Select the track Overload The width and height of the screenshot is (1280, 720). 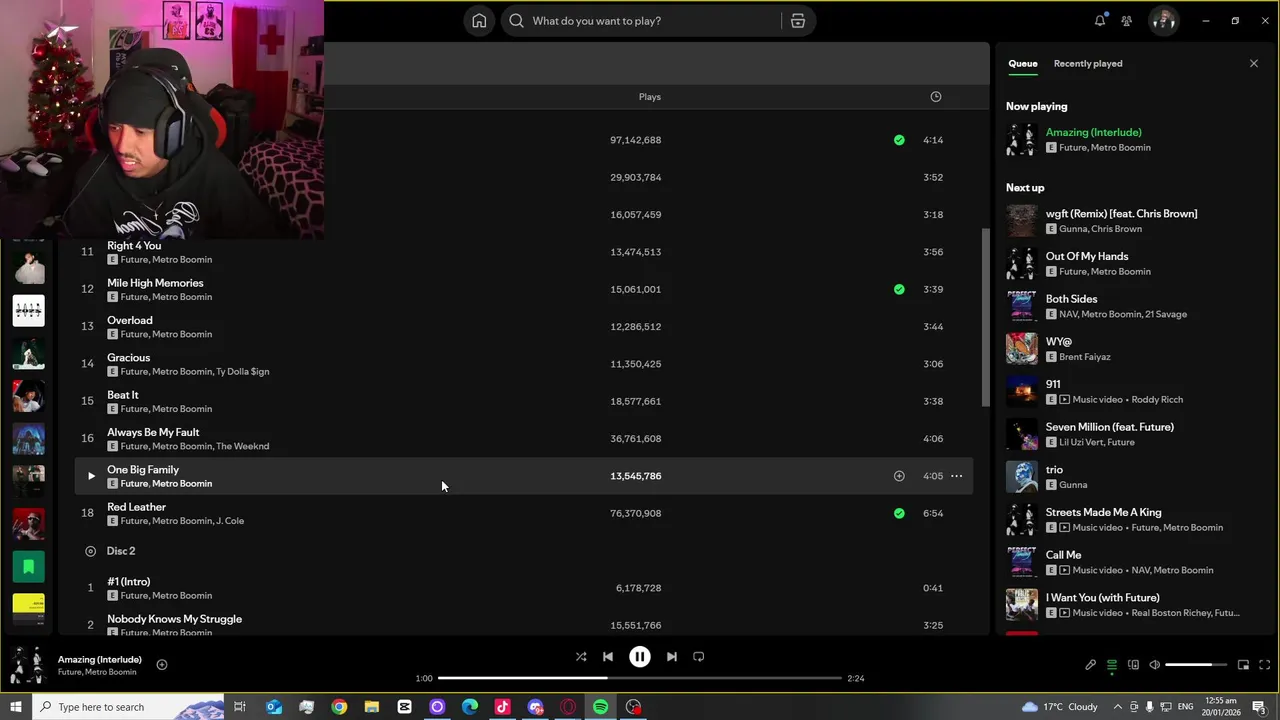click(x=130, y=320)
